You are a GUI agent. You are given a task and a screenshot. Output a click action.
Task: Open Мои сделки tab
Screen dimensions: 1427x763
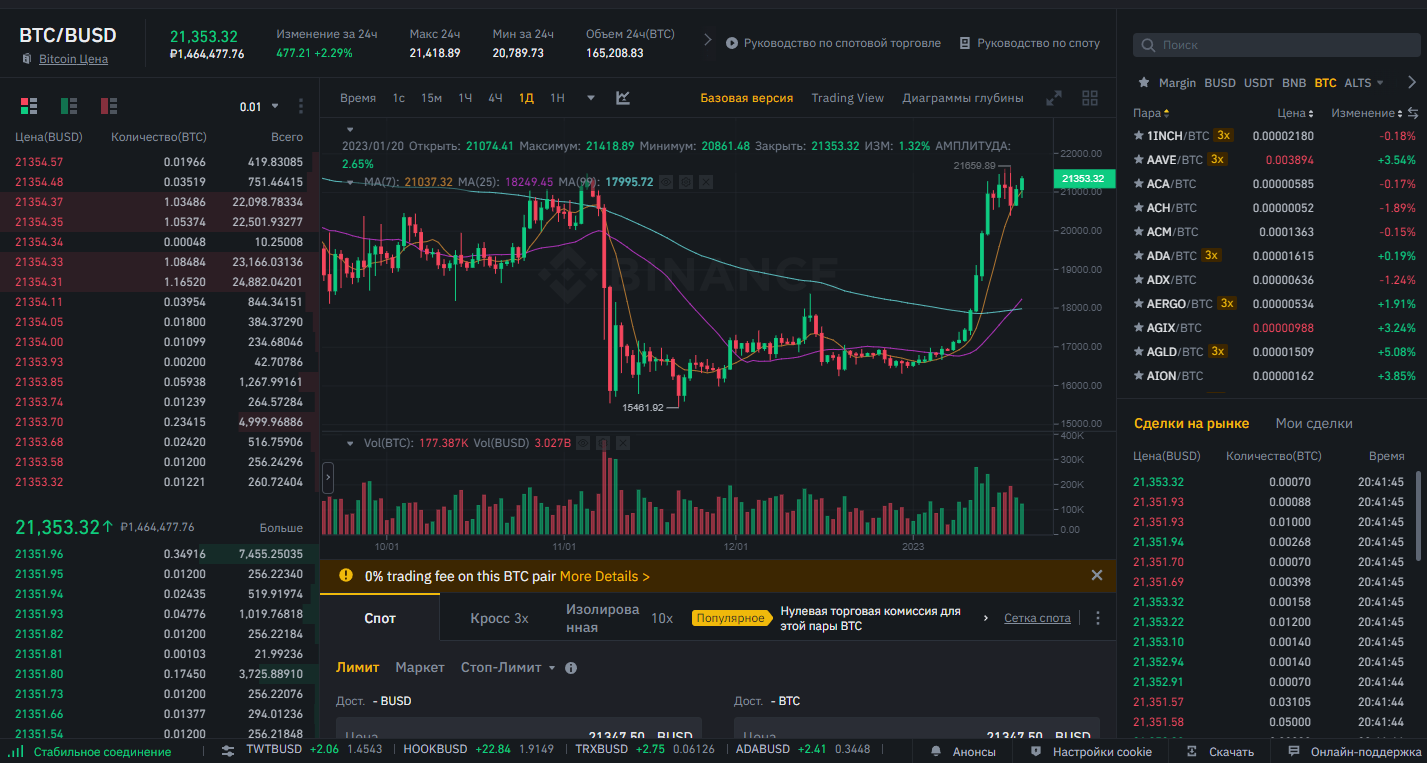pos(1313,423)
